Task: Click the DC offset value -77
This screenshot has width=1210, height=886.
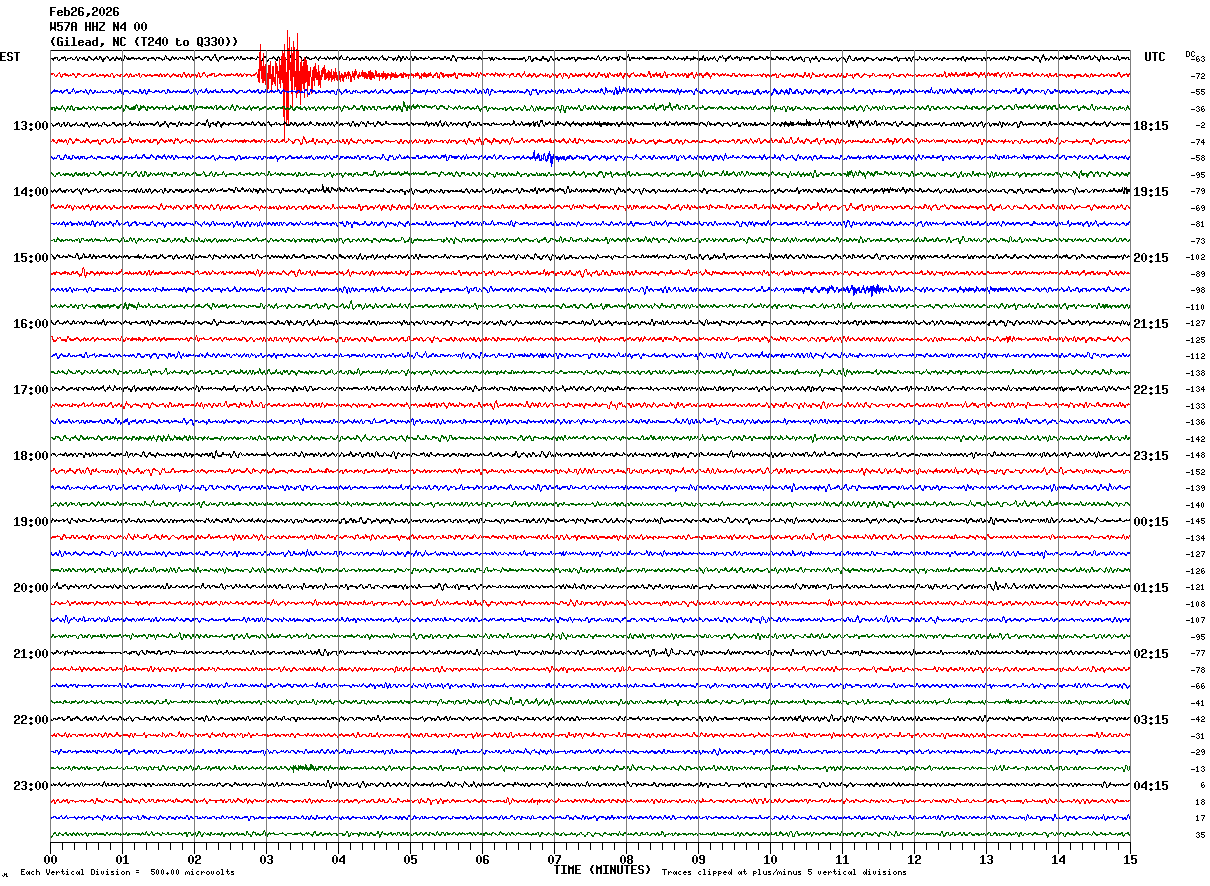Action: click(1198, 654)
